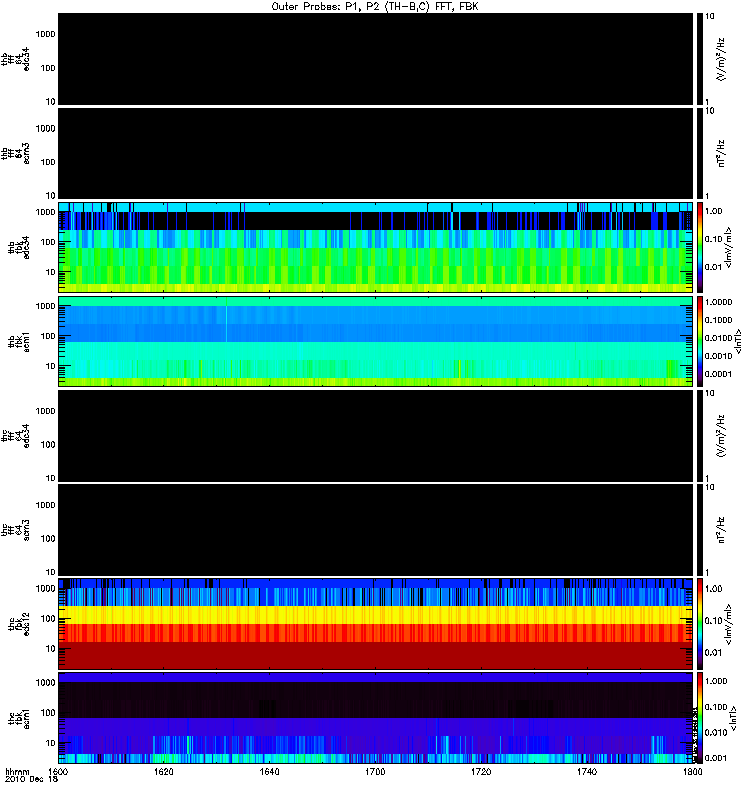Click the "thb fbk edc34" vertical axis label
Viewport: 750px width, 800px height.
(18, 247)
